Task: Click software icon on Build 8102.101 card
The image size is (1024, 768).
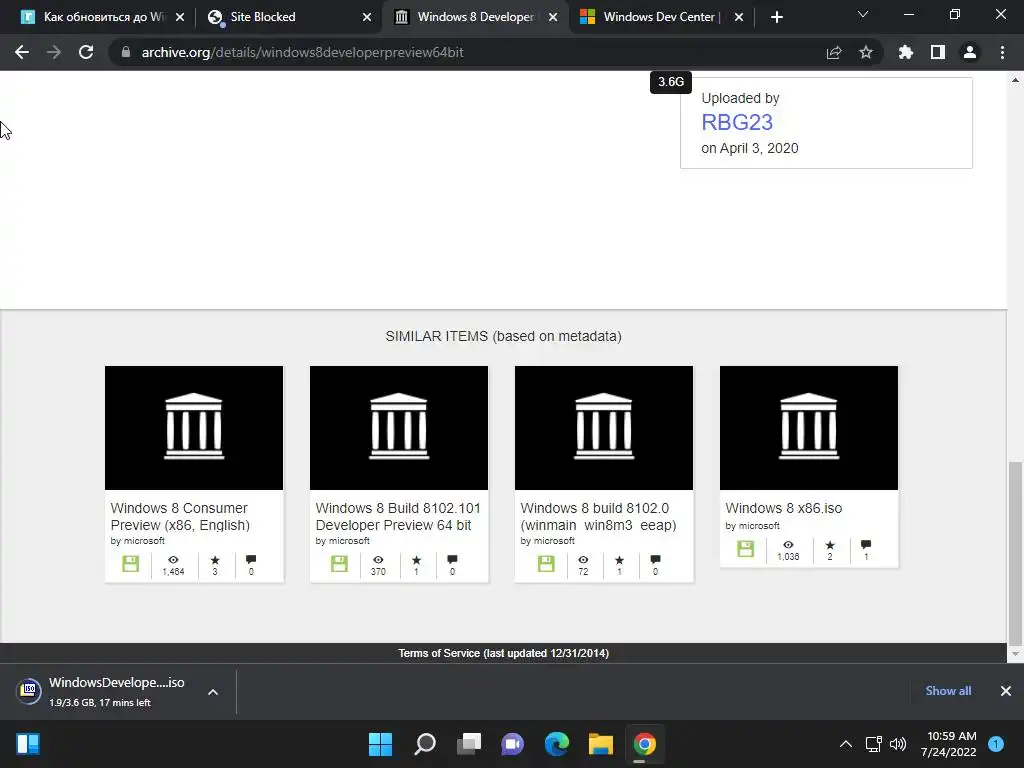Action: pyautogui.click(x=339, y=564)
